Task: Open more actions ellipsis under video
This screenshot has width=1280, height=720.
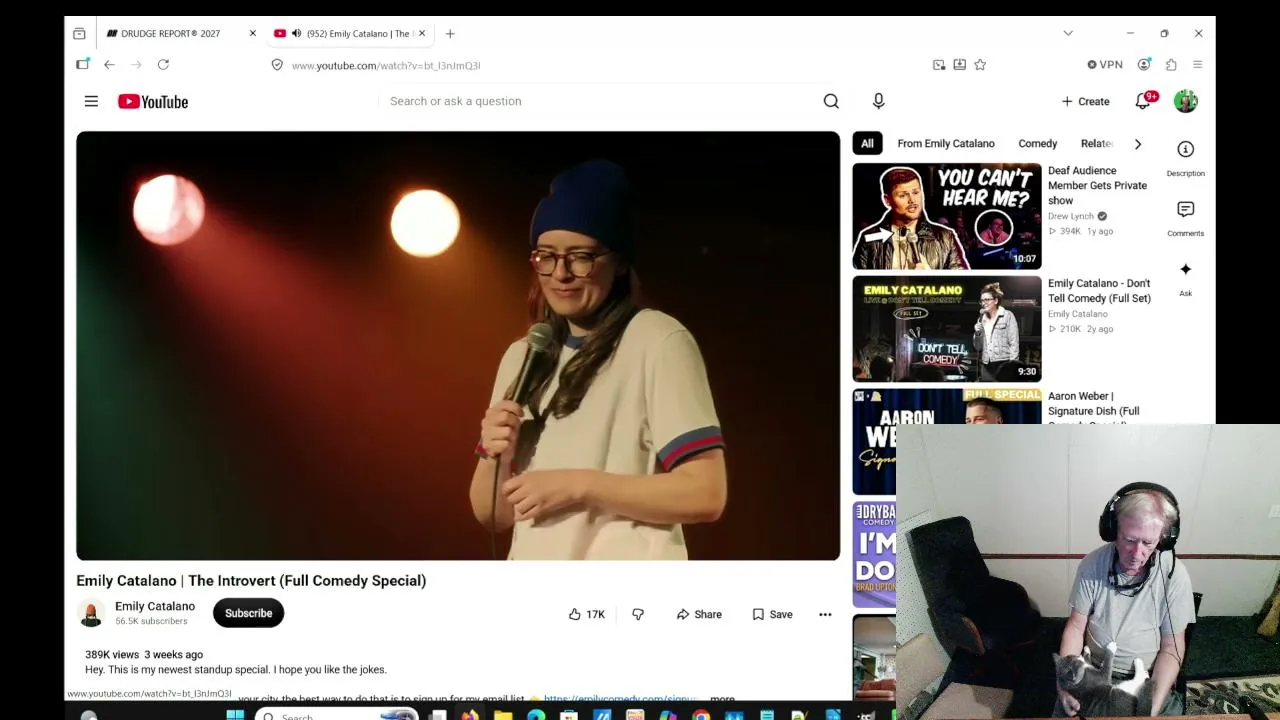Action: pos(825,614)
